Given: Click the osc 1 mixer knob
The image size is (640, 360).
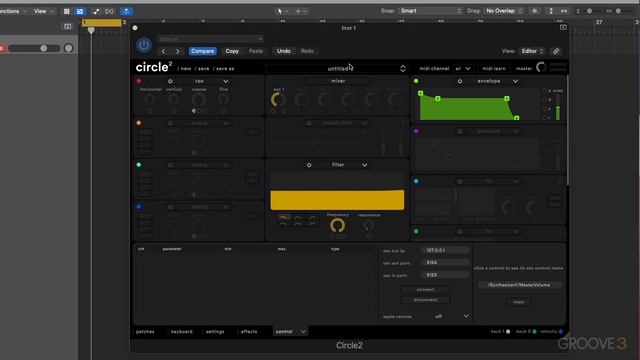Looking at the screenshot, I should pyautogui.click(x=278, y=99).
